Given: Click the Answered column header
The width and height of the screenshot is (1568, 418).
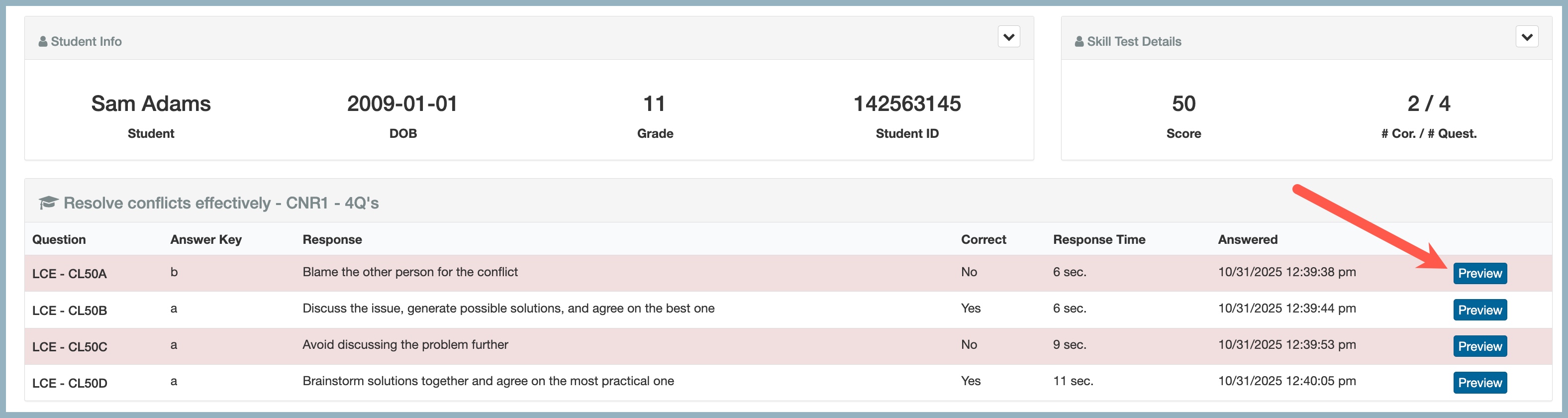Looking at the screenshot, I should [x=1247, y=239].
